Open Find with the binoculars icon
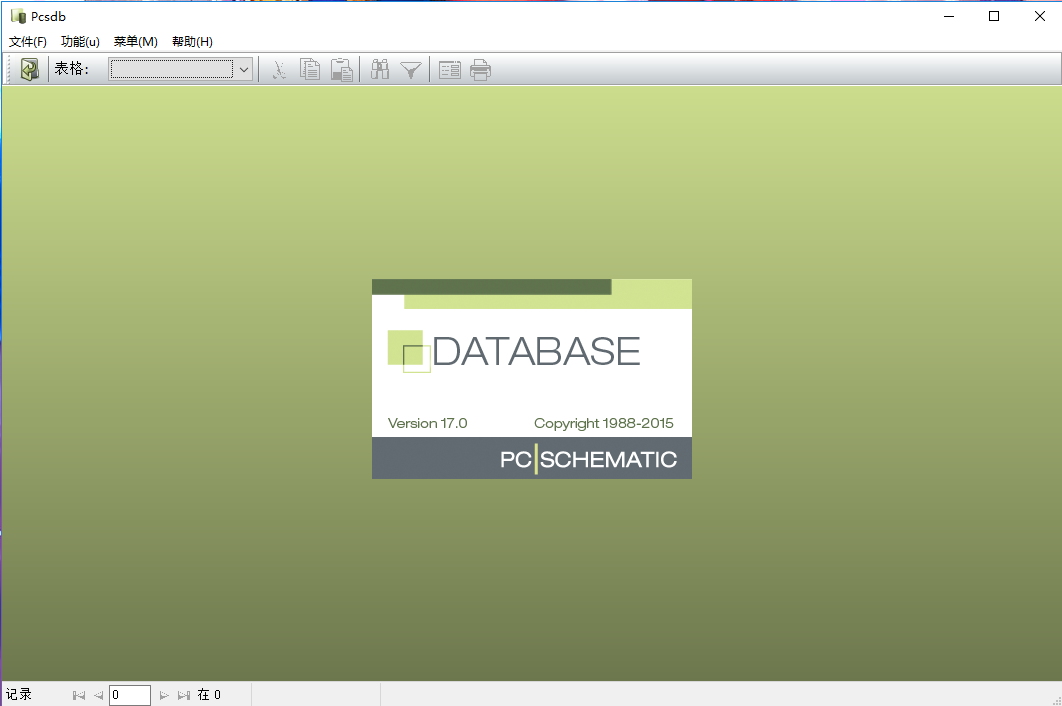This screenshot has height=706, width=1062. (380, 69)
